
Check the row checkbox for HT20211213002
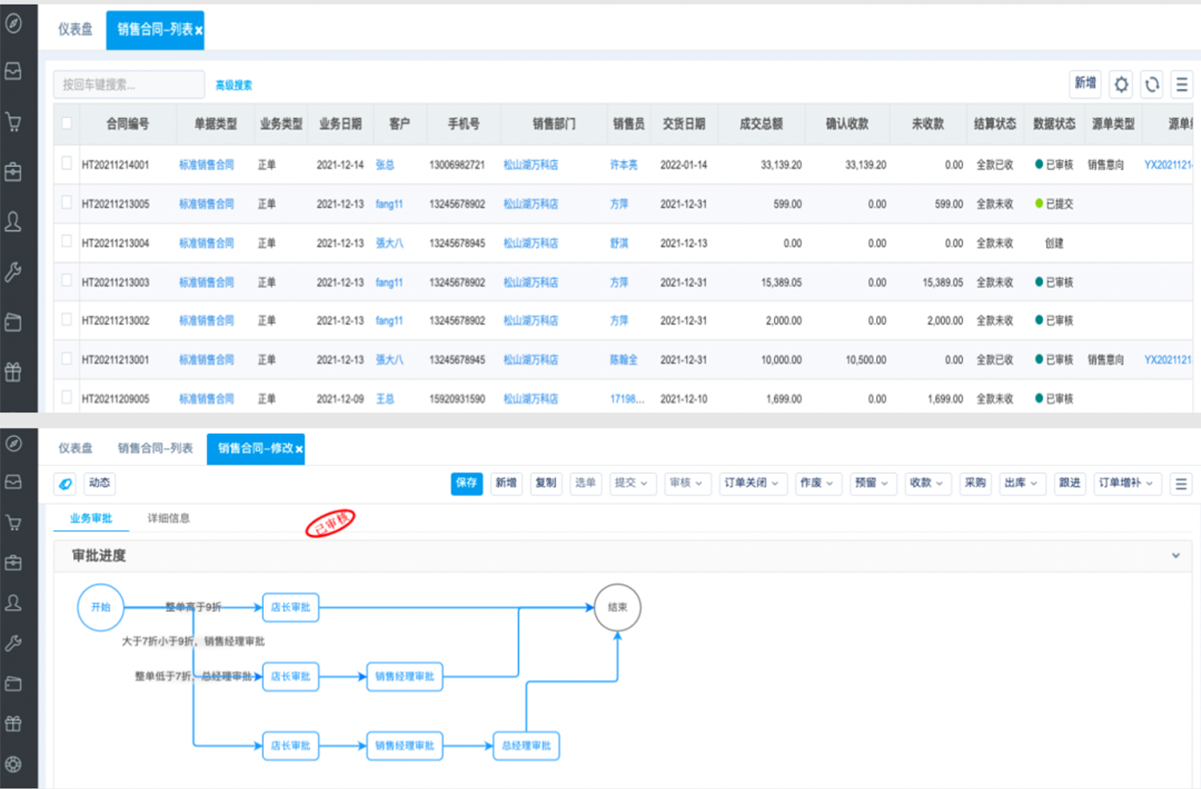(67, 319)
